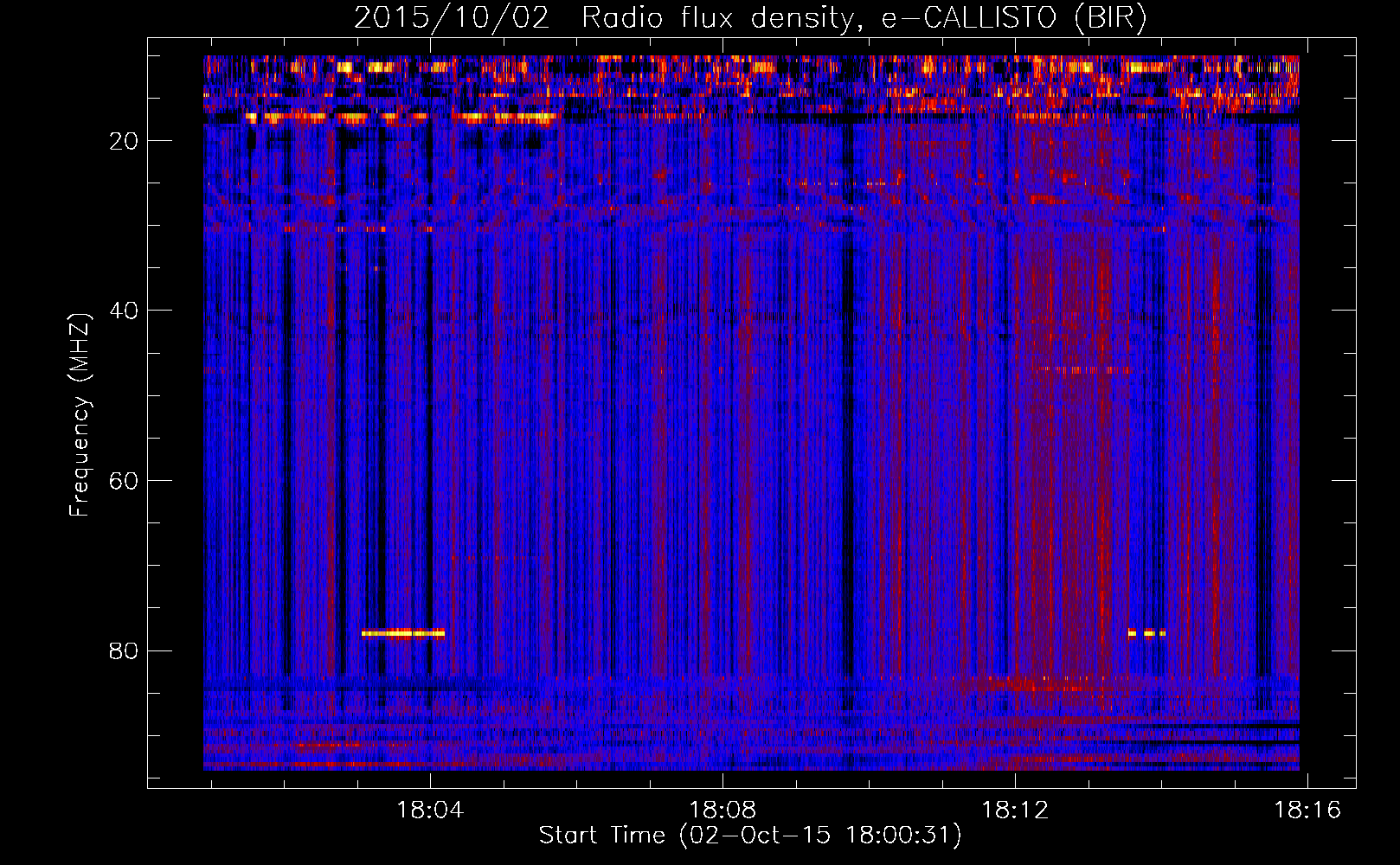
Task: Click the 80 MHz frequency tick label
Action: click(x=125, y=650)
